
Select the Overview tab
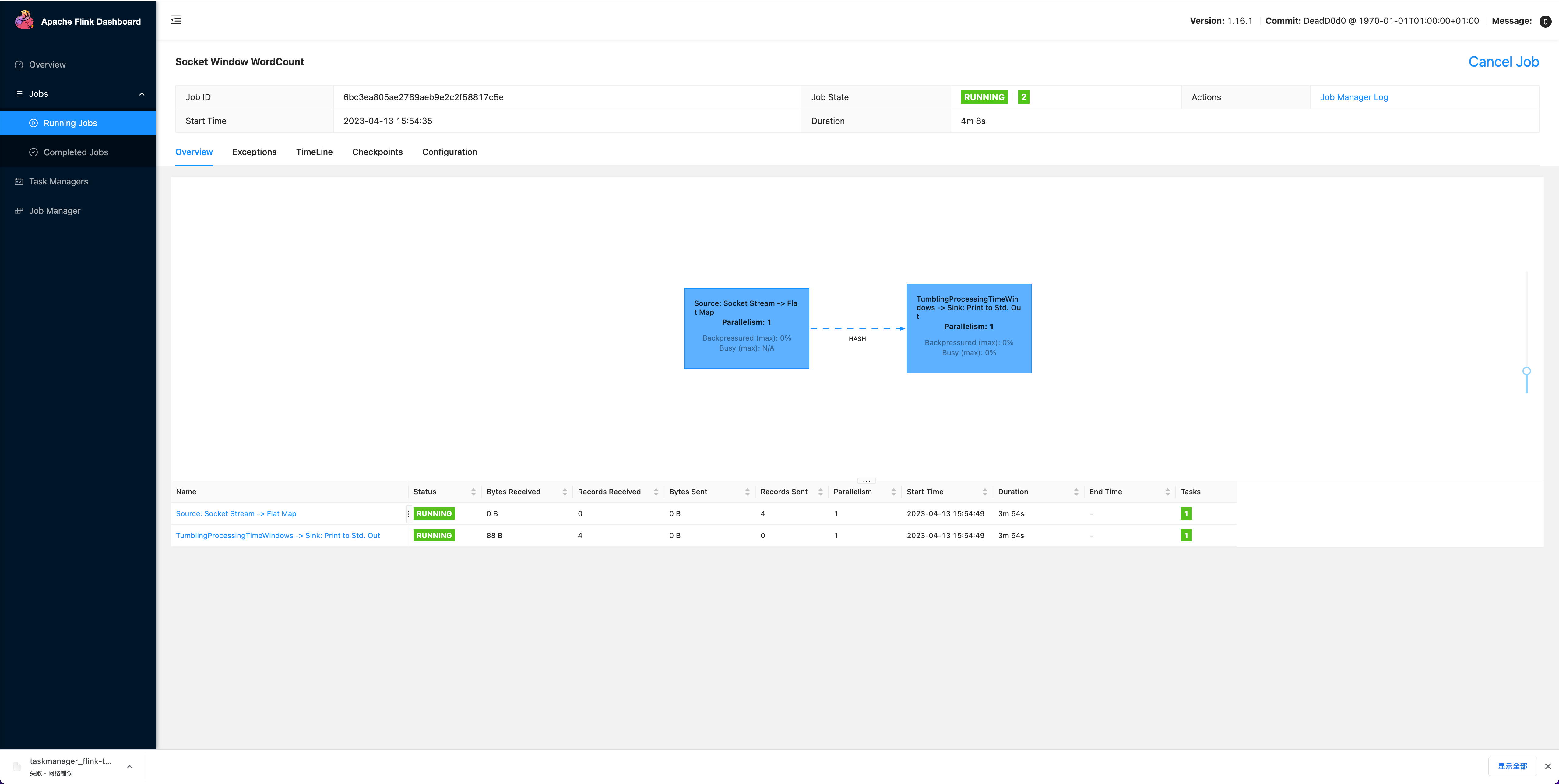point(194,152)
